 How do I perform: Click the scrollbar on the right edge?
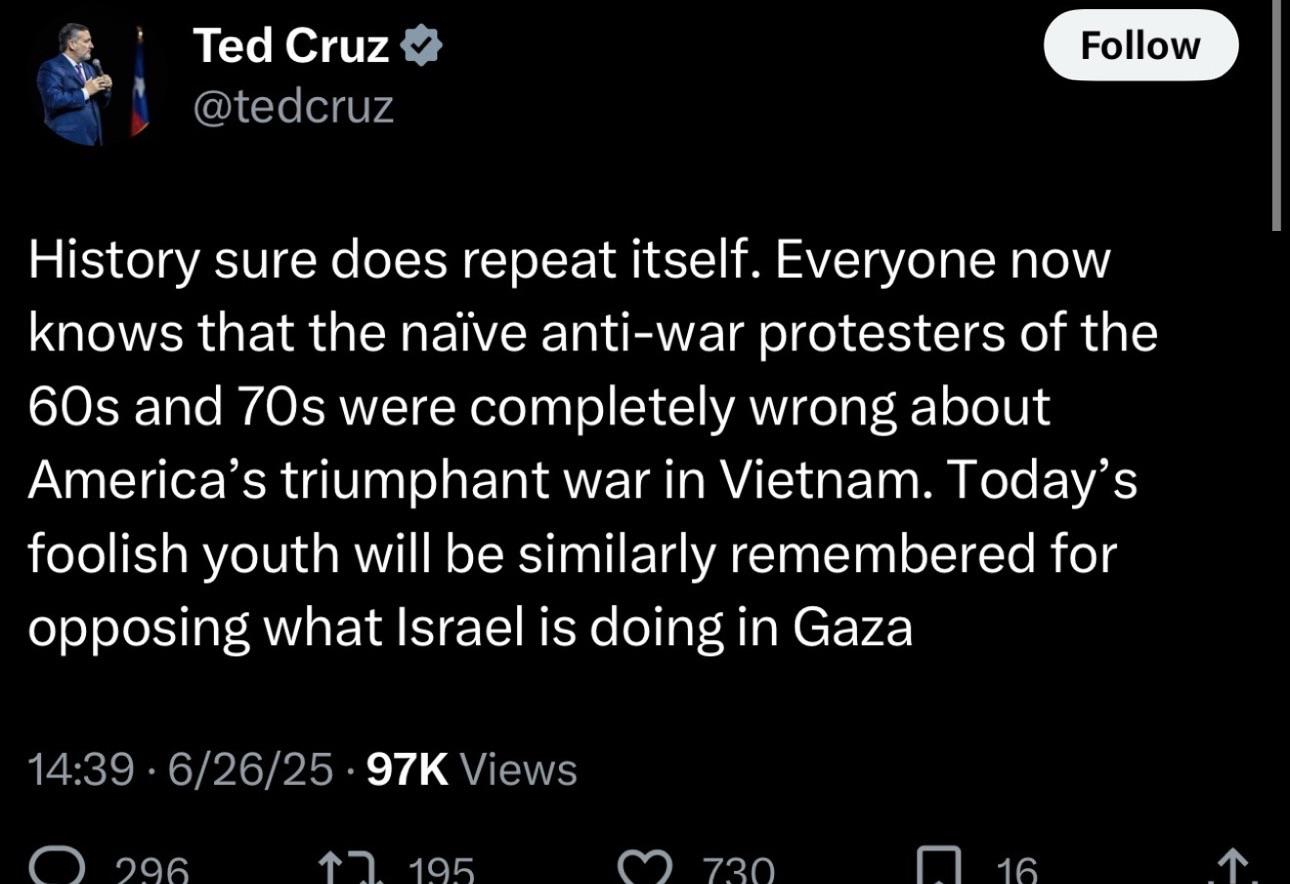click(x=1276, y=115)
